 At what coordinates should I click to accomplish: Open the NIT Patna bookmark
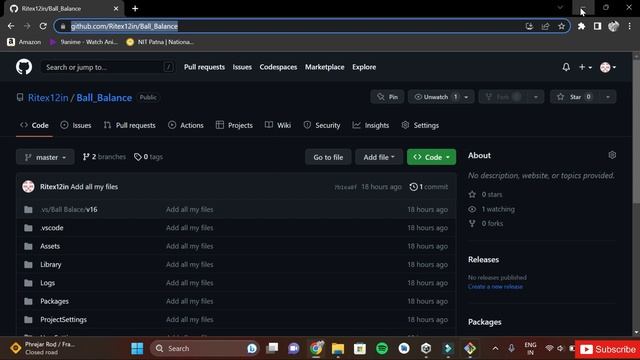click(x=160, y=42)
